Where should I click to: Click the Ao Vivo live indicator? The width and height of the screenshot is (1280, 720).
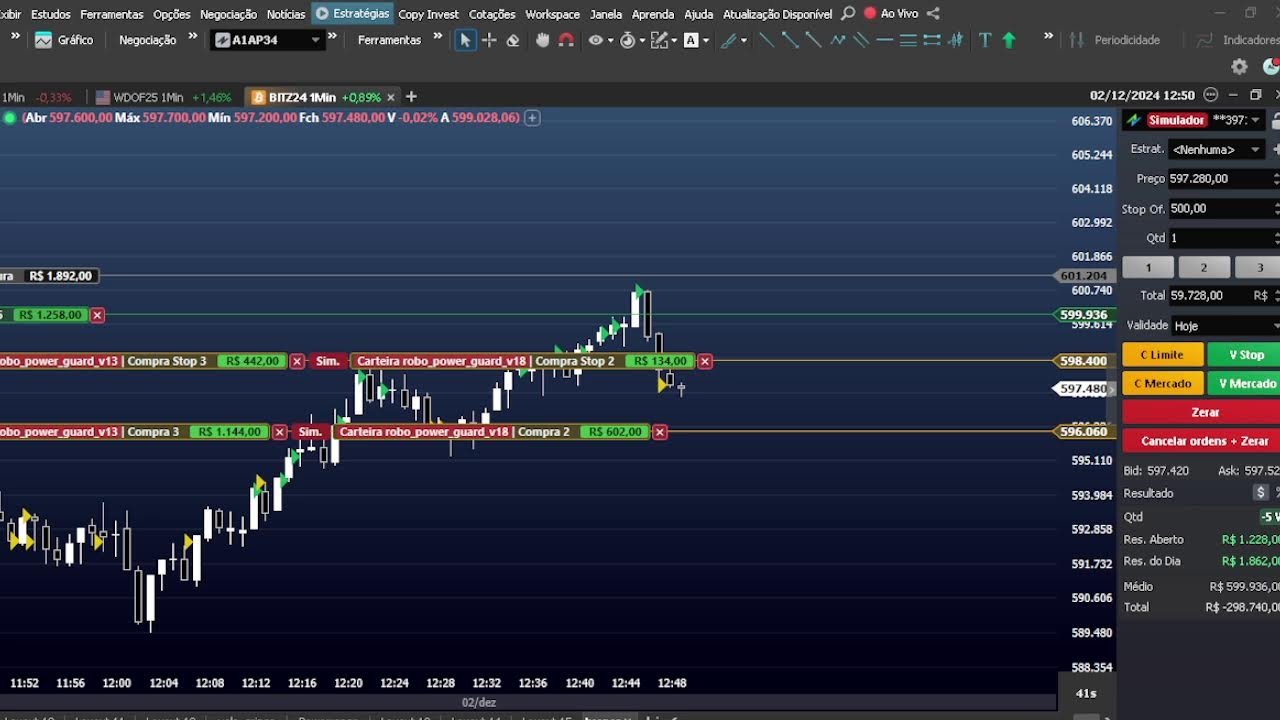[x=891, y=14]
